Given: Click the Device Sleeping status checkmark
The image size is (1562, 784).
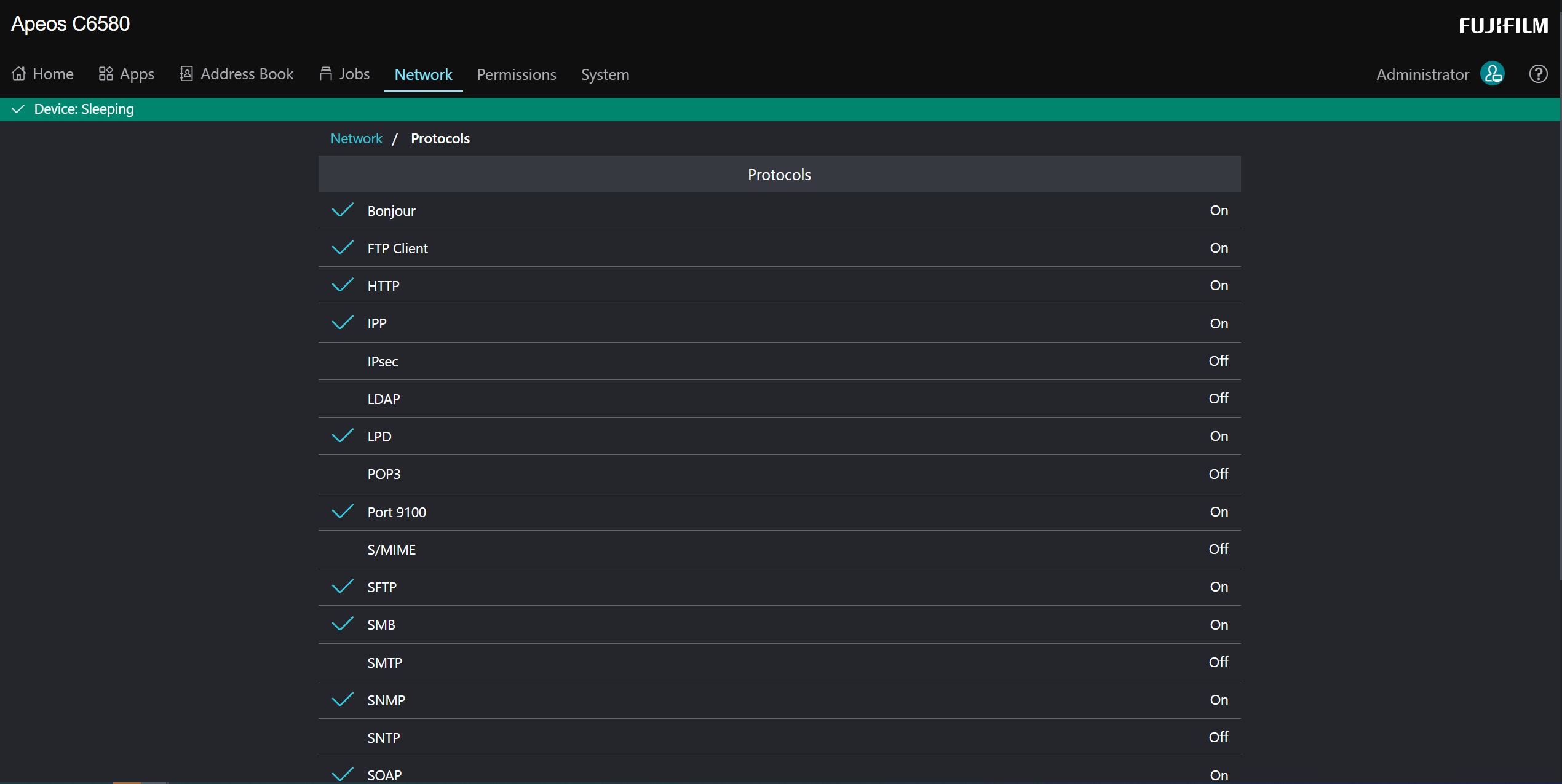Looking at the screenshot, I should 18,109.
